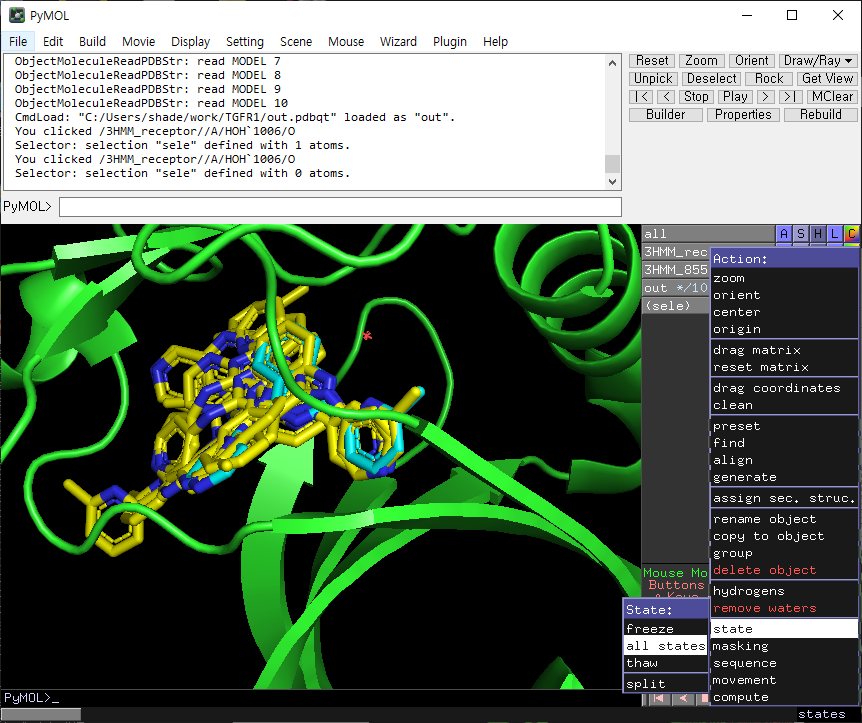862x723 pixels.
Task: Open the Edit menu
Action: pos(53,42)
